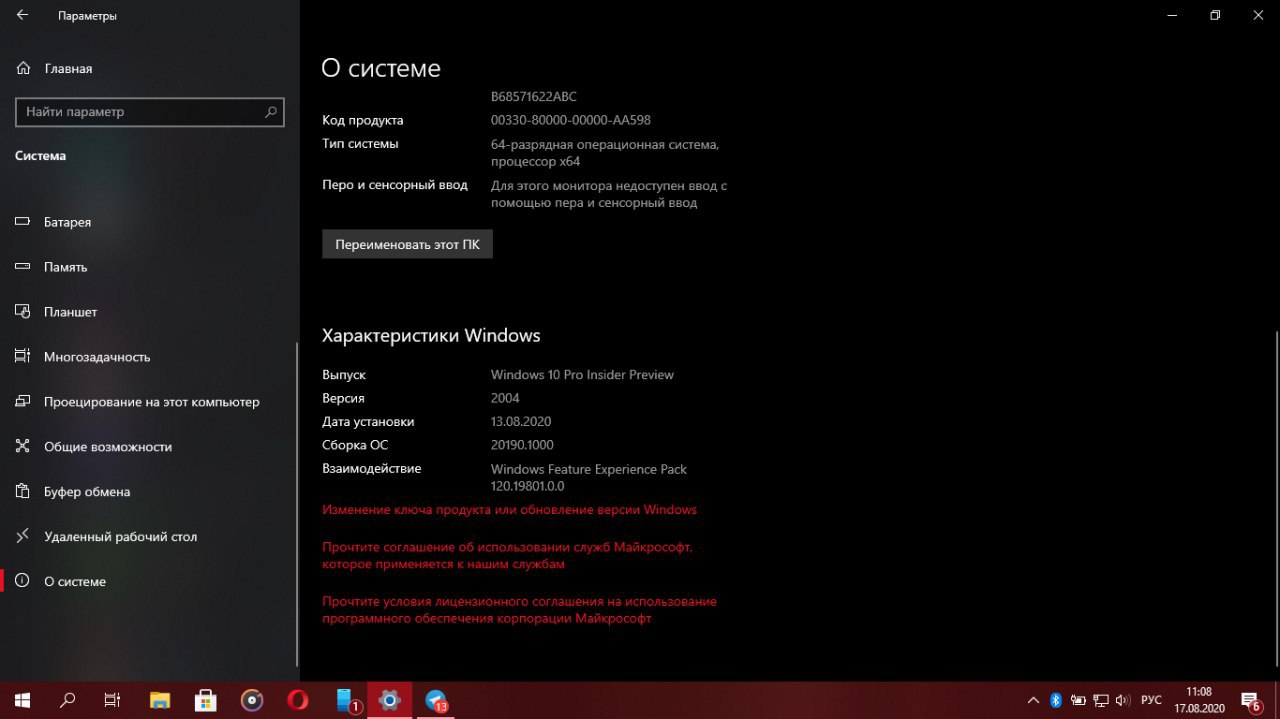
Task: Open Telegram from the taskbar
Action: click(436, 700)
